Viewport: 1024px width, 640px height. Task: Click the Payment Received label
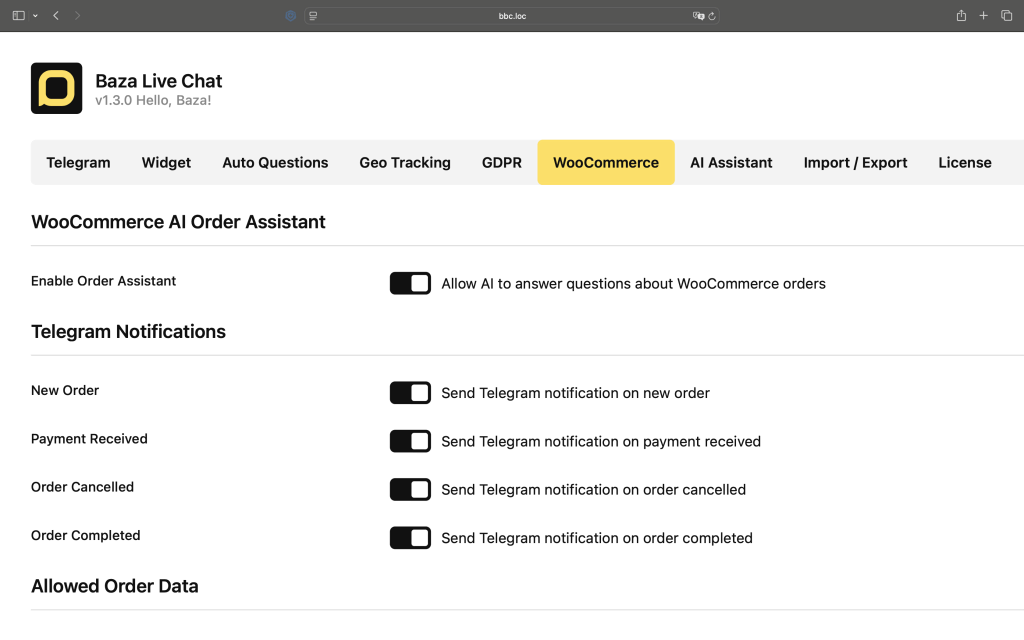89,439
